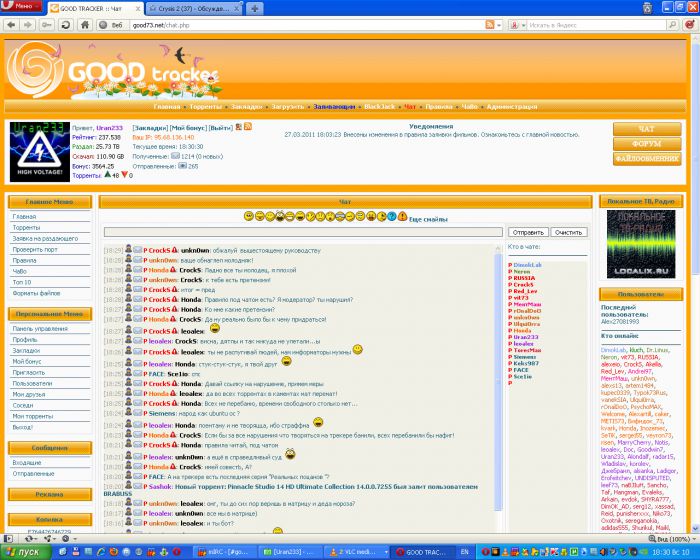The width and height of the screenshot is (700, 560).
Task: Click the Uran233 high voltage avatar image
Action: point(38,152)
